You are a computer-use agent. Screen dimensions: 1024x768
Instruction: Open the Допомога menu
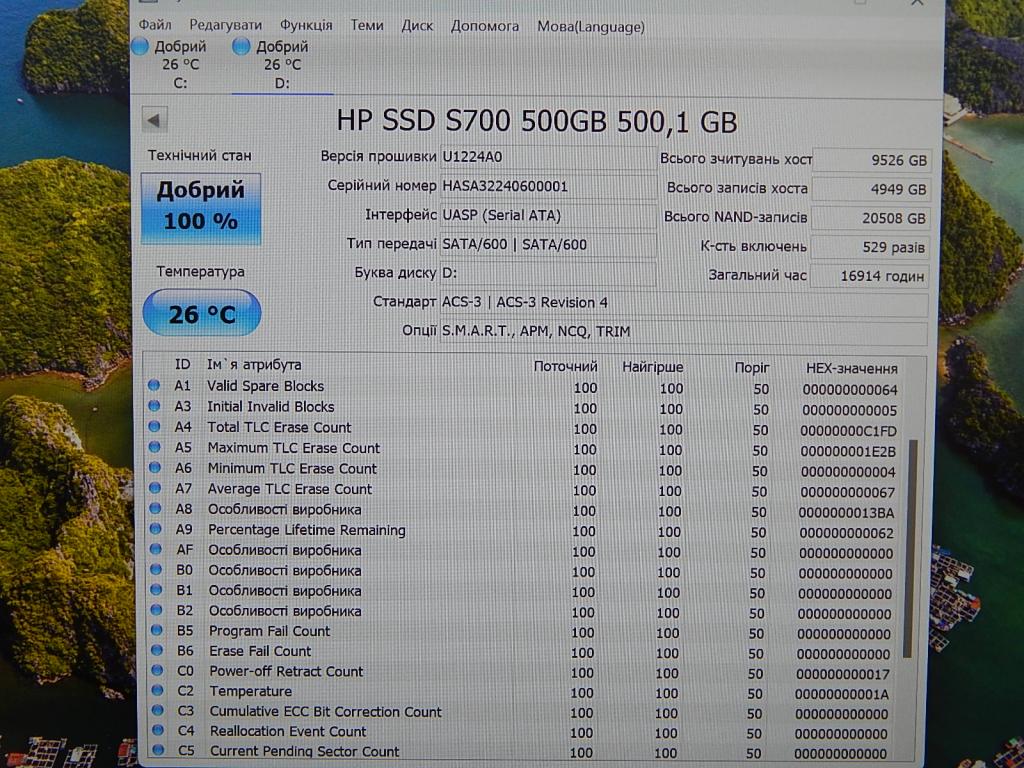(x=485, y=26)
